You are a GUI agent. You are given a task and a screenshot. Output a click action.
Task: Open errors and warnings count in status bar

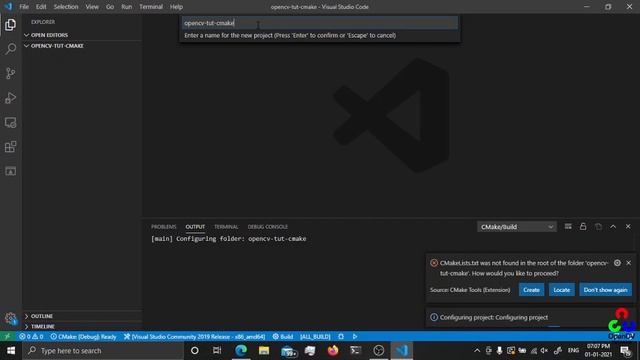[x=31, y=337]
